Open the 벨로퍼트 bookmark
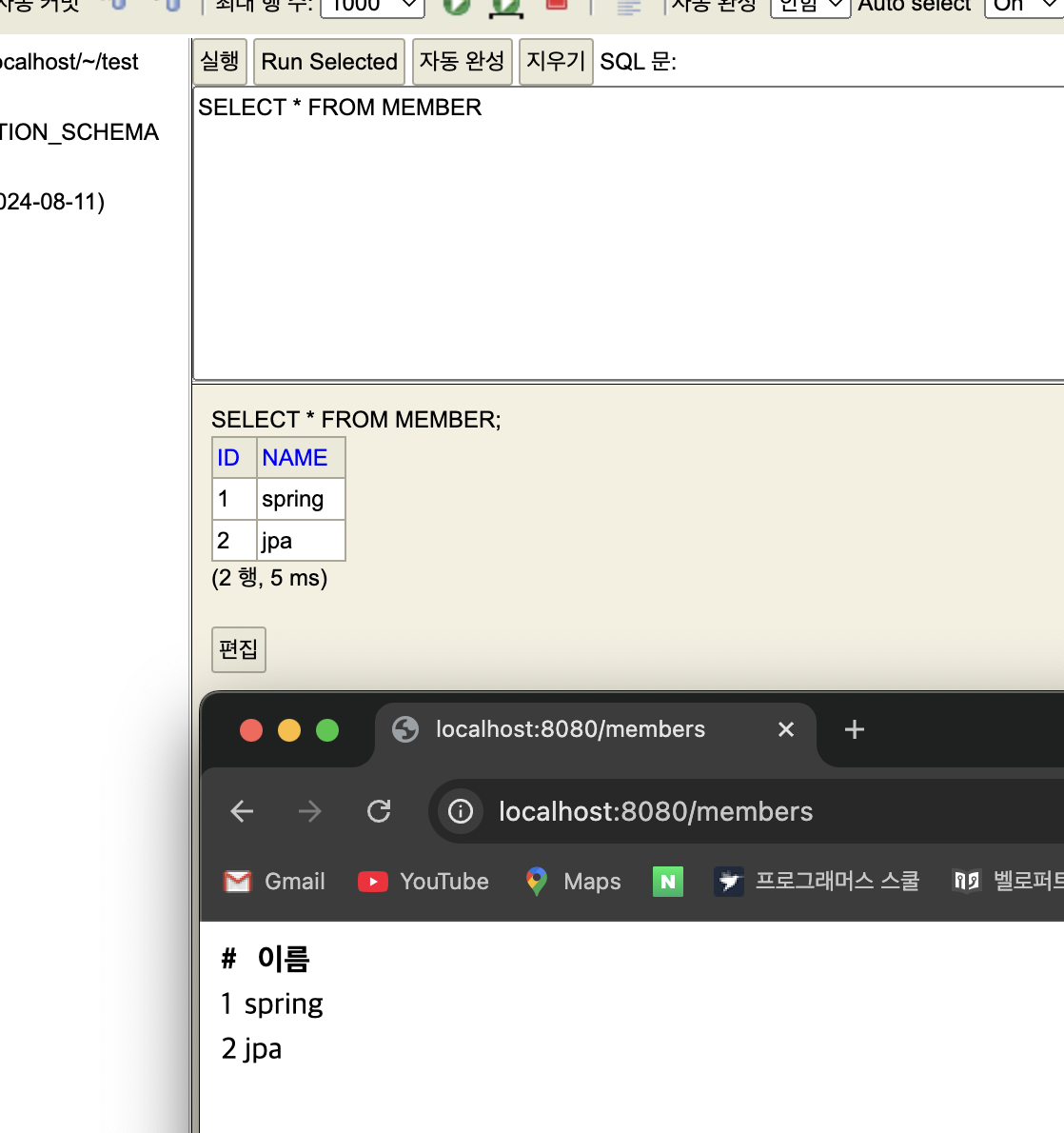The width and height of the screenshot is (1064, 1133). [1008, 882]
